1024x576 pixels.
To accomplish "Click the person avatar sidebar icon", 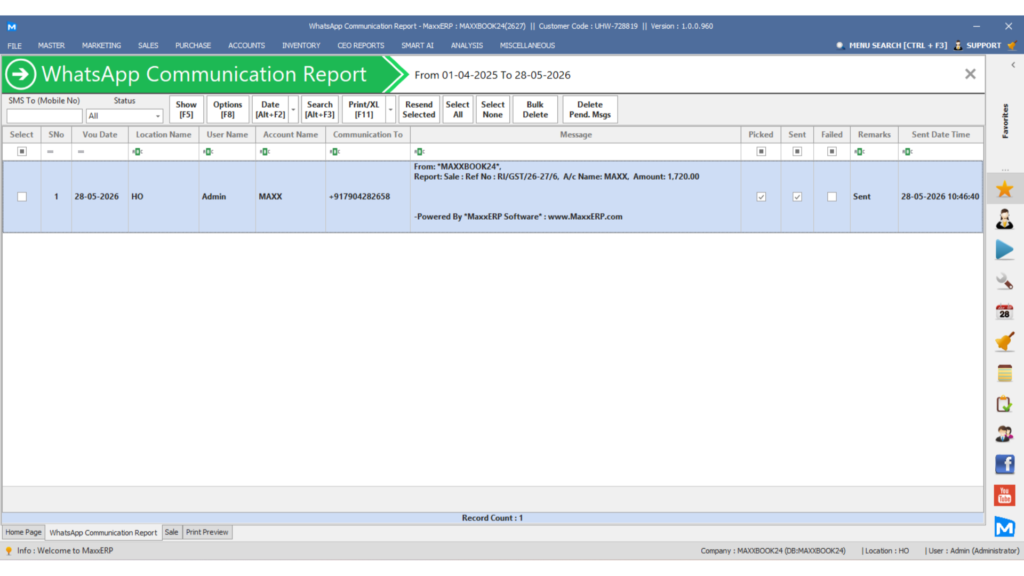I will (1004, 219).
